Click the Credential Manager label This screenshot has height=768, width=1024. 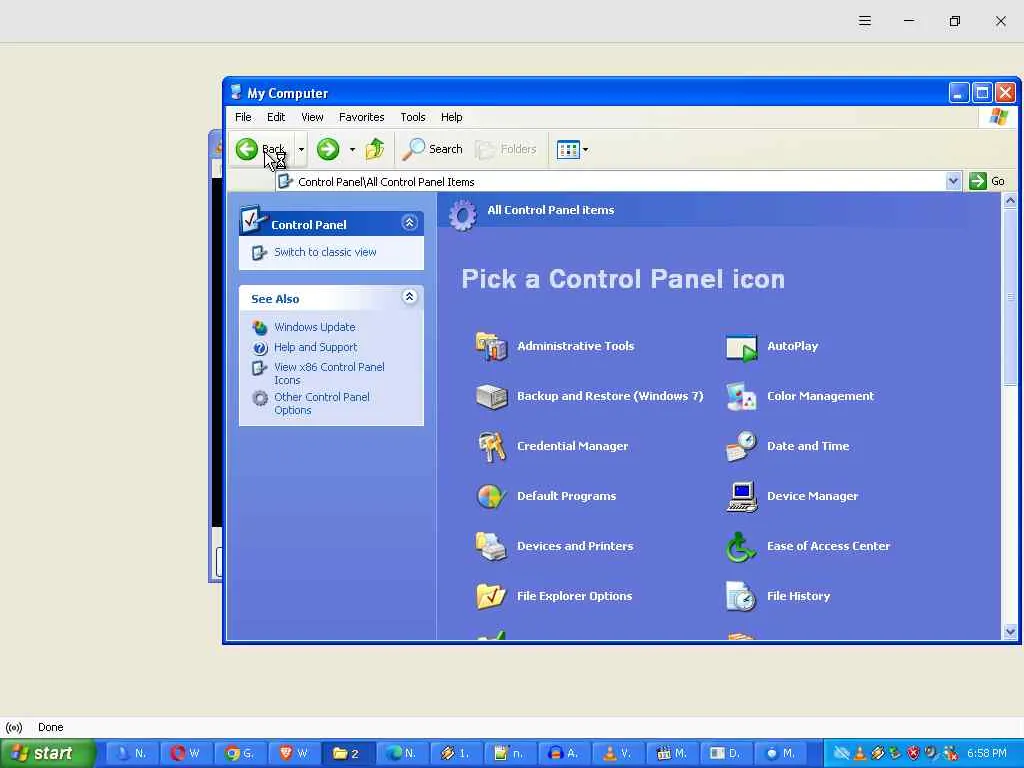coord(572,446)
